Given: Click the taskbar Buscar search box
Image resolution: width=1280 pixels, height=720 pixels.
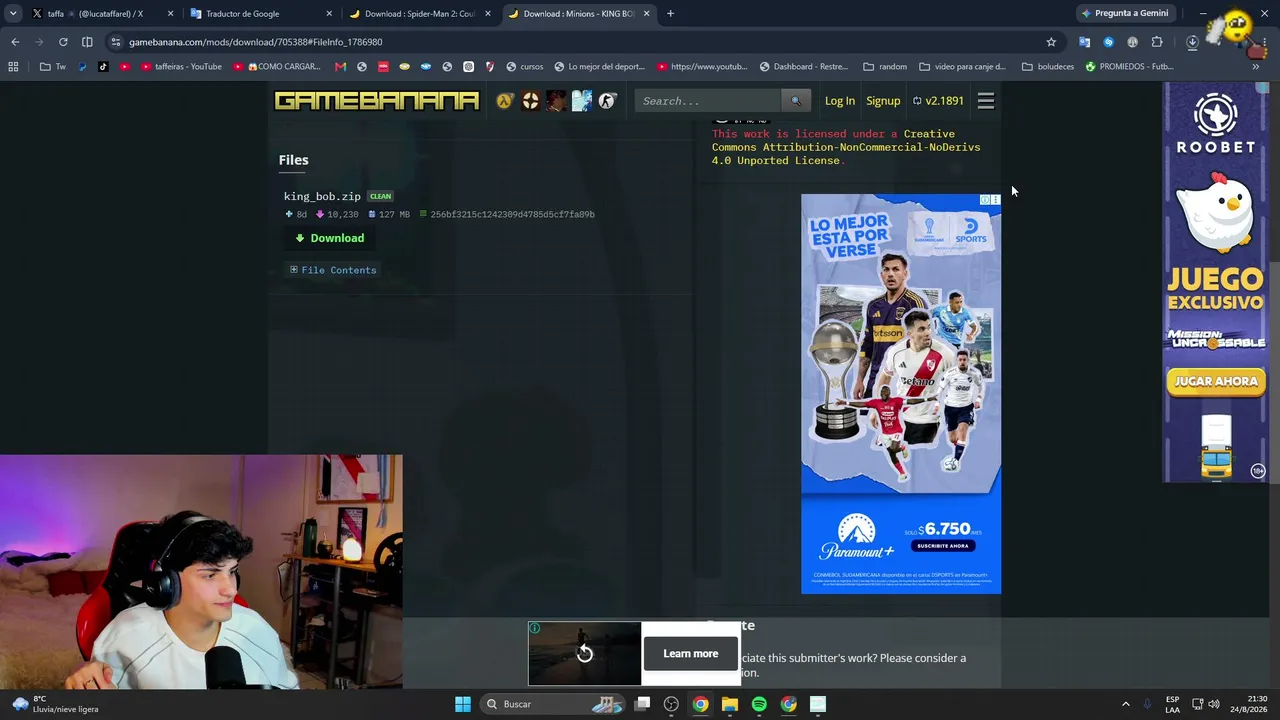Looking at the screenshot, I should pyautogui.click(x=554, y=704).
